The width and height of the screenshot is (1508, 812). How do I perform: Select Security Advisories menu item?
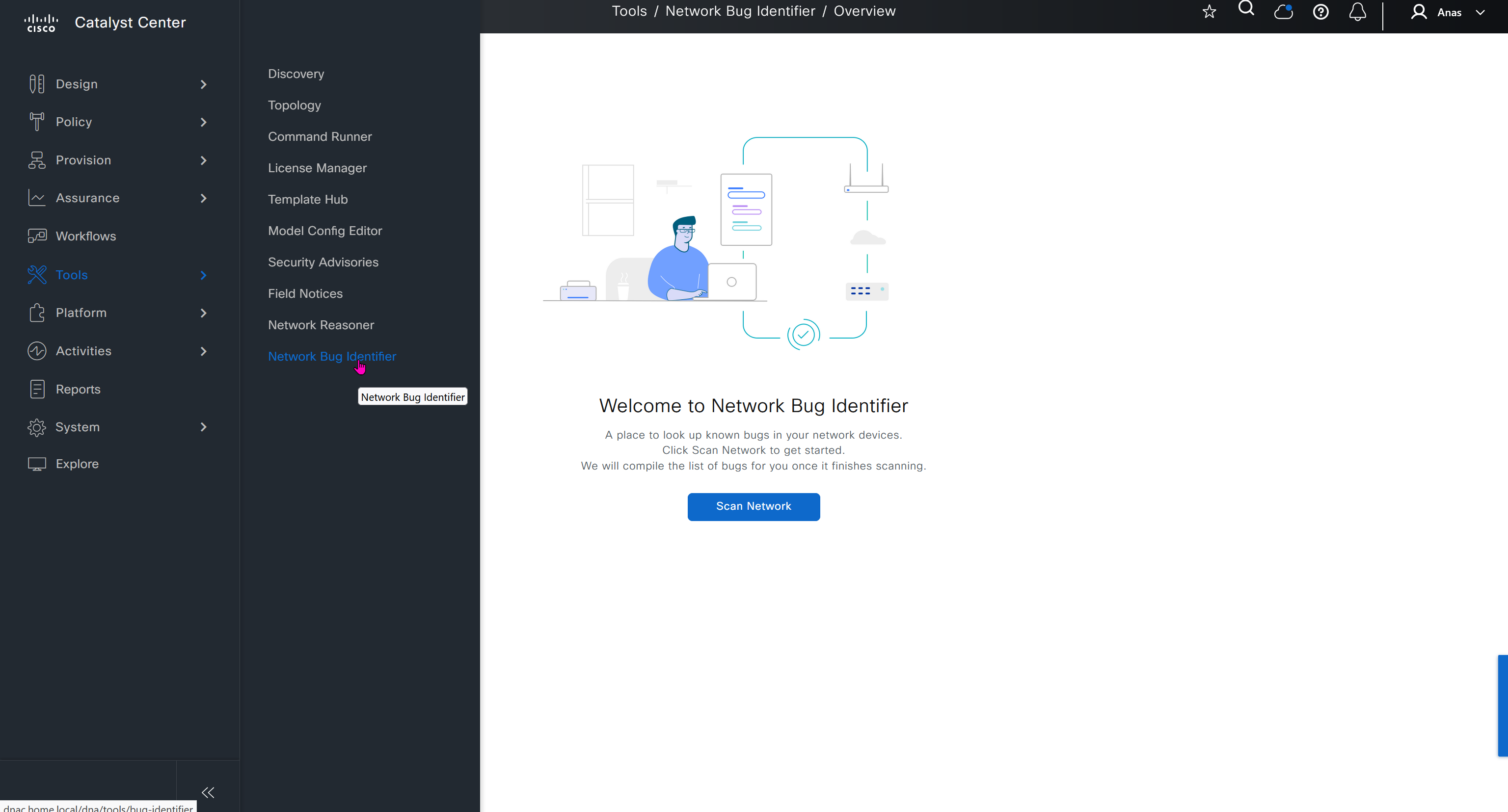pos(323,262)
